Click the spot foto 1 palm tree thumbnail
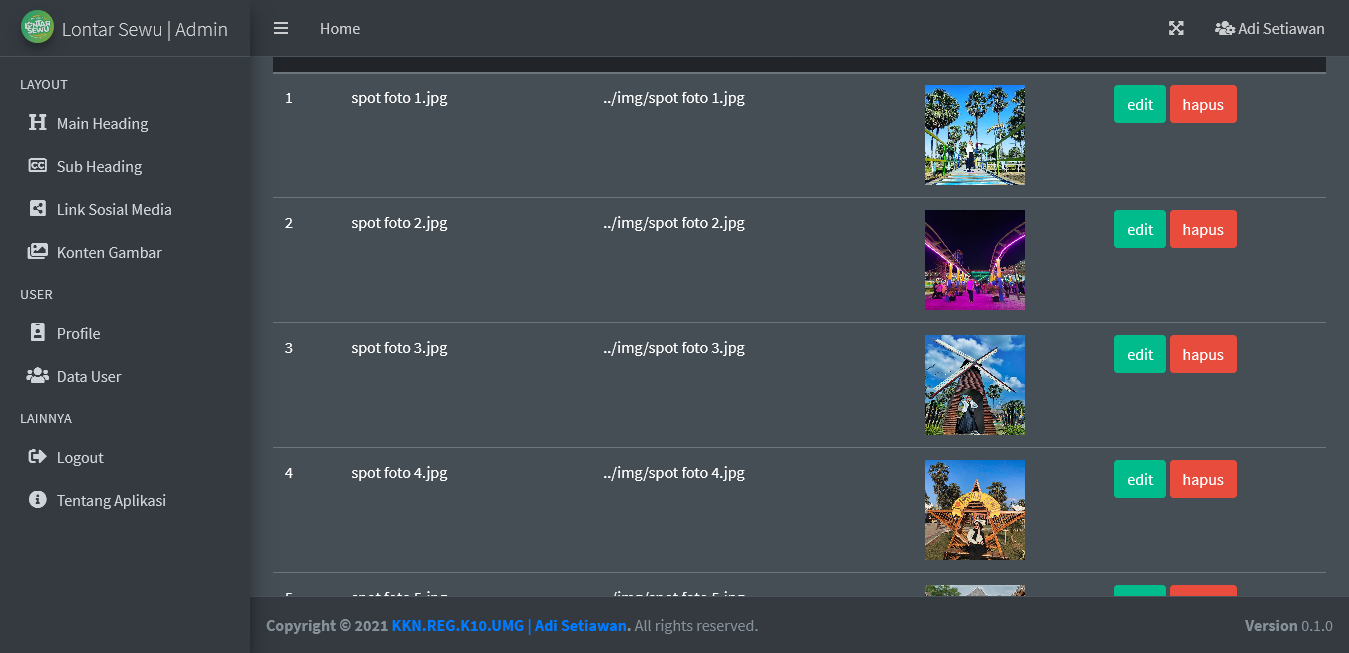Image resolution: width=1349 pixels, height=653 pixels. [975, 135]
